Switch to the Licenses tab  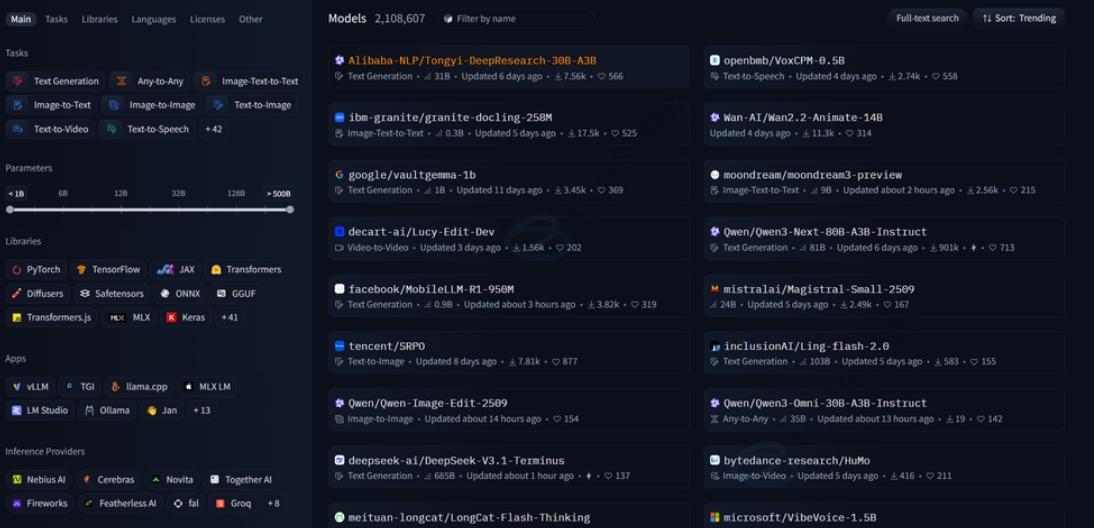click(207, 19)
